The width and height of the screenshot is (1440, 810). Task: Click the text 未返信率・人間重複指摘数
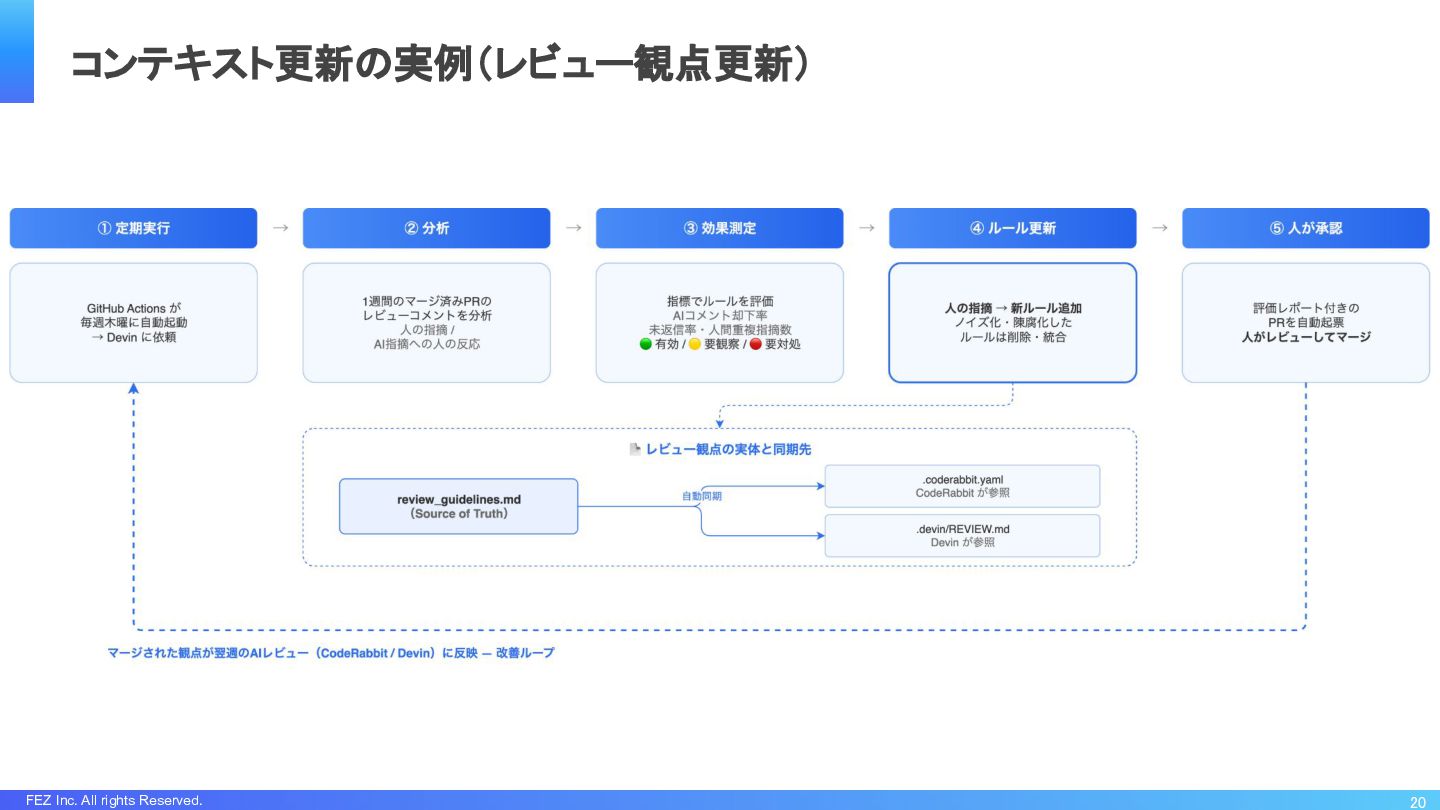coord(720,329)
